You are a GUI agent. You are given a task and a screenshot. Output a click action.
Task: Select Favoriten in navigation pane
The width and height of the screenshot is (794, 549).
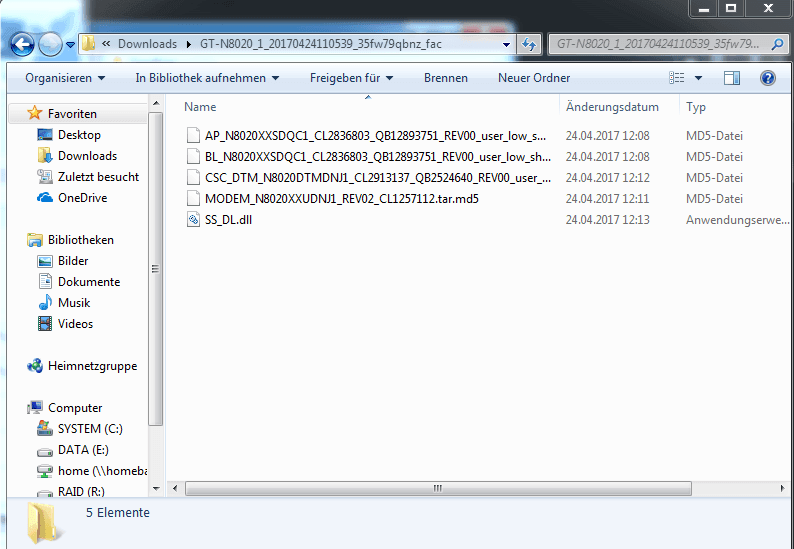click(72, 114)
